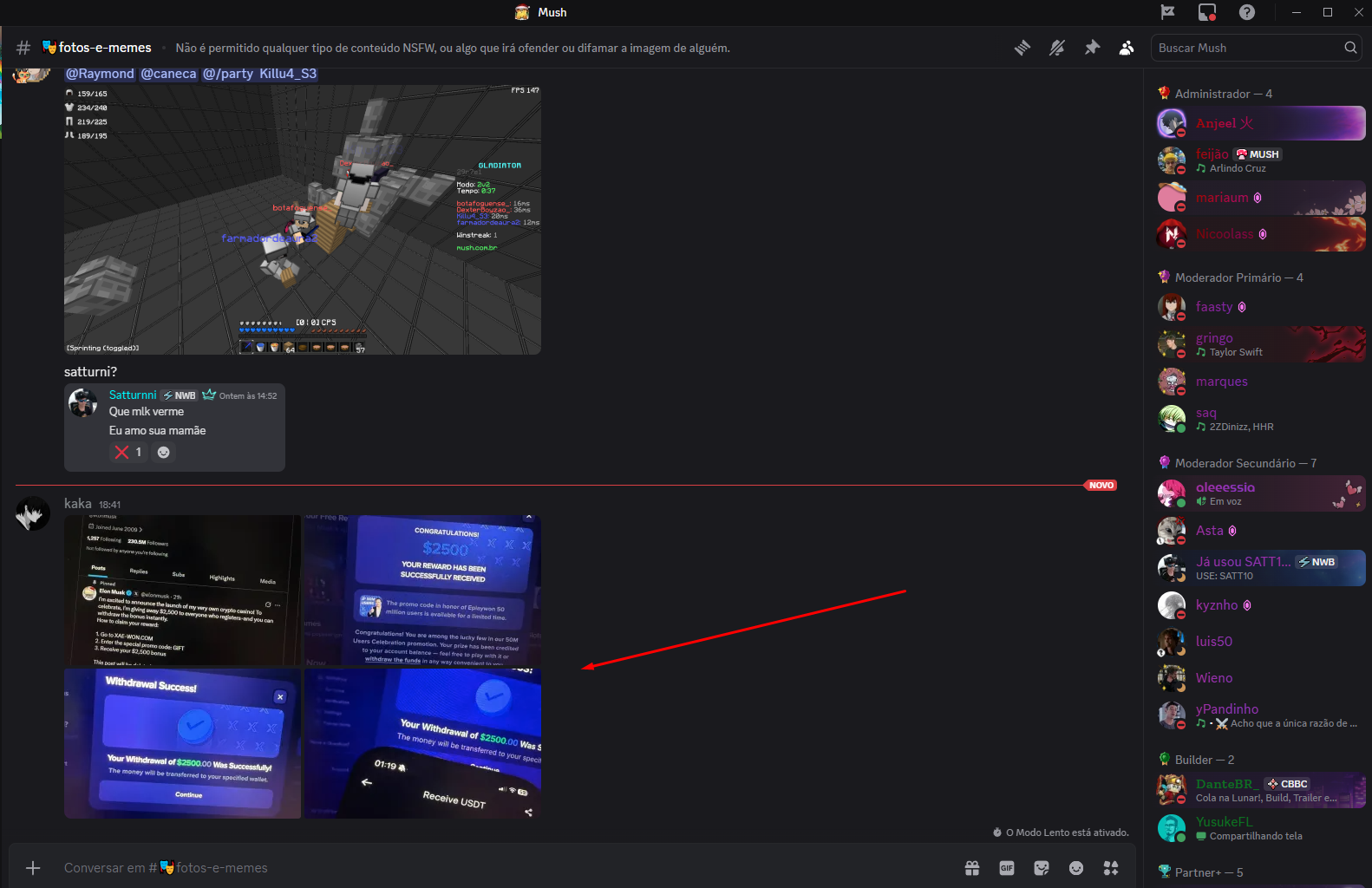Open the Withdrawal Success image
This screenshot has width=1372, height=888.
coord(182,743)
